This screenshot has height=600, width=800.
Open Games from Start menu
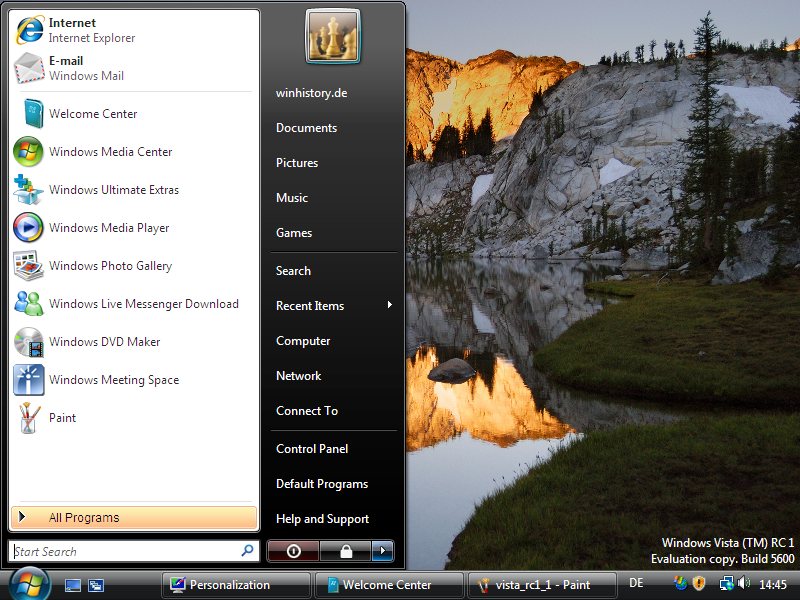tap(294, 233)
